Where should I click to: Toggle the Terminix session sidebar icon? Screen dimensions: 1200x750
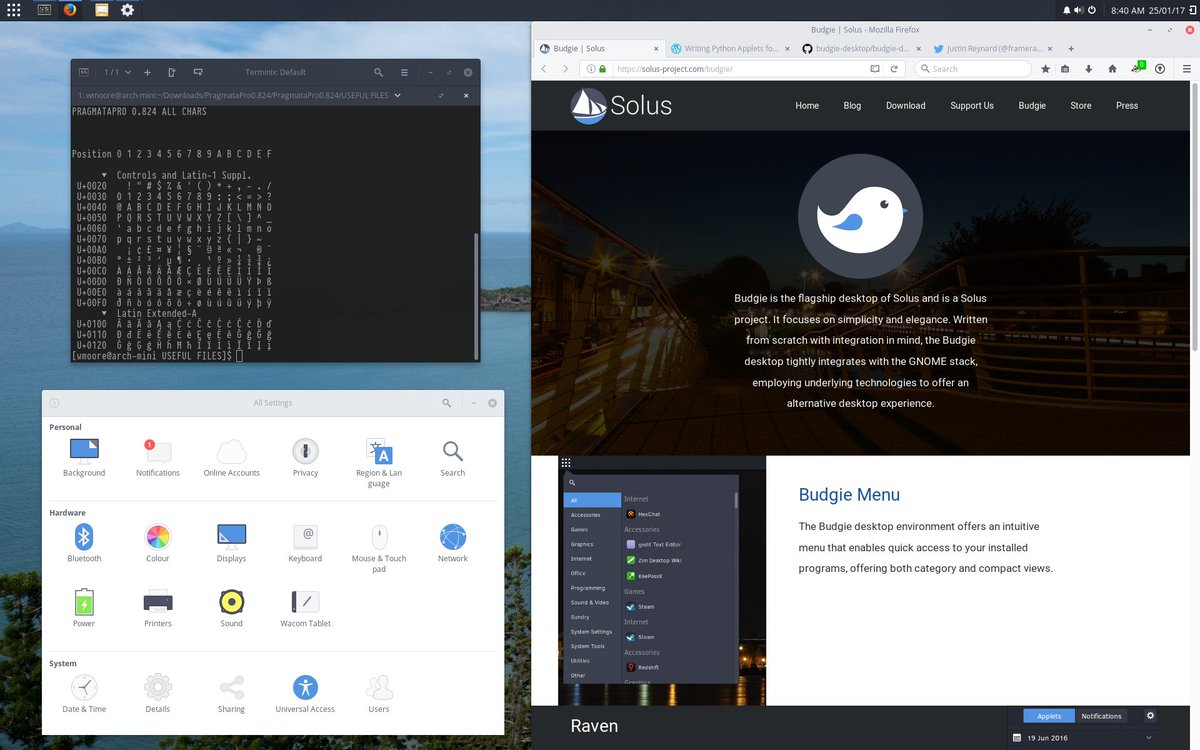point(84,72)
